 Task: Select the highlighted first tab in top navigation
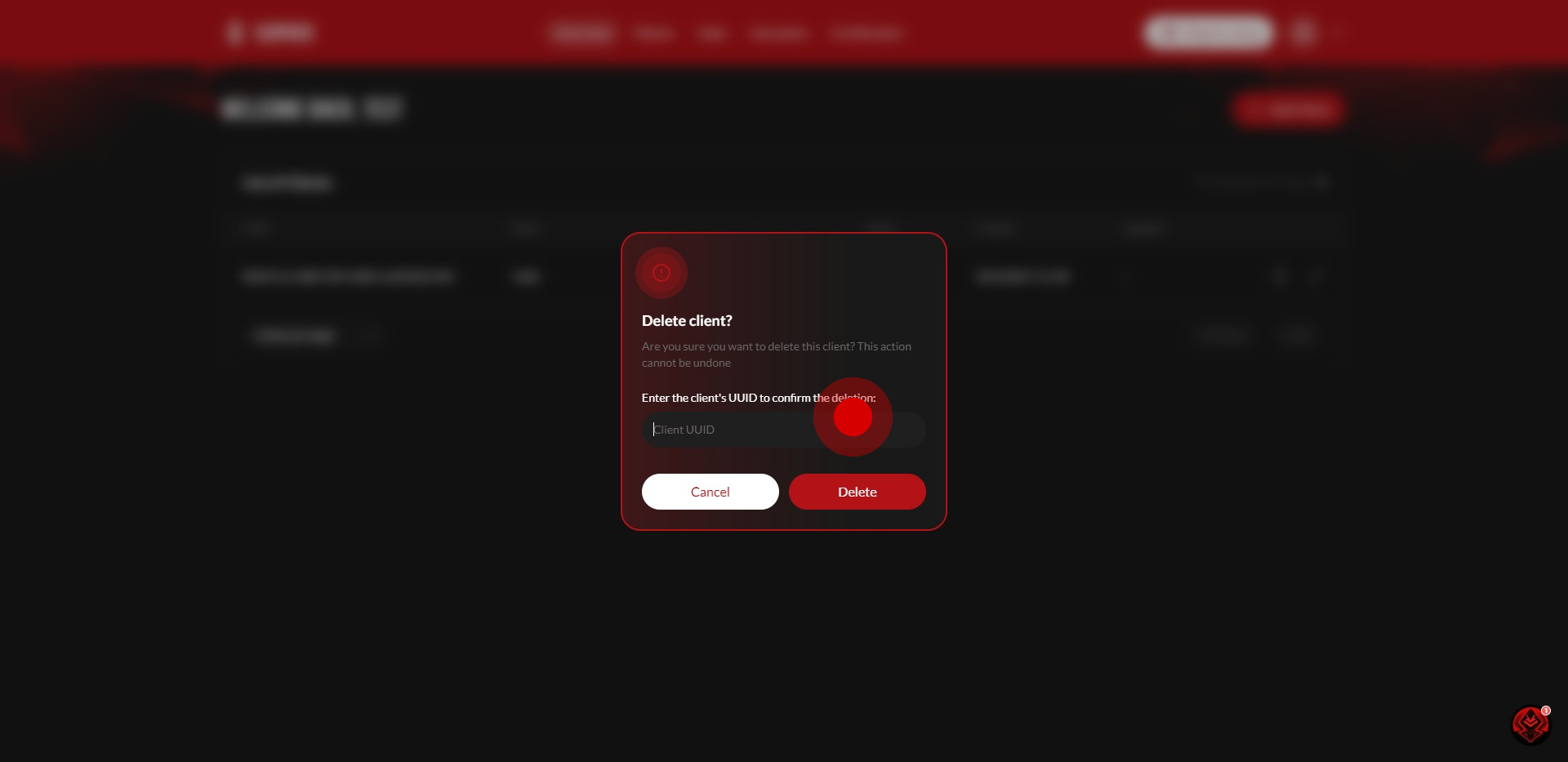[581, 33]
